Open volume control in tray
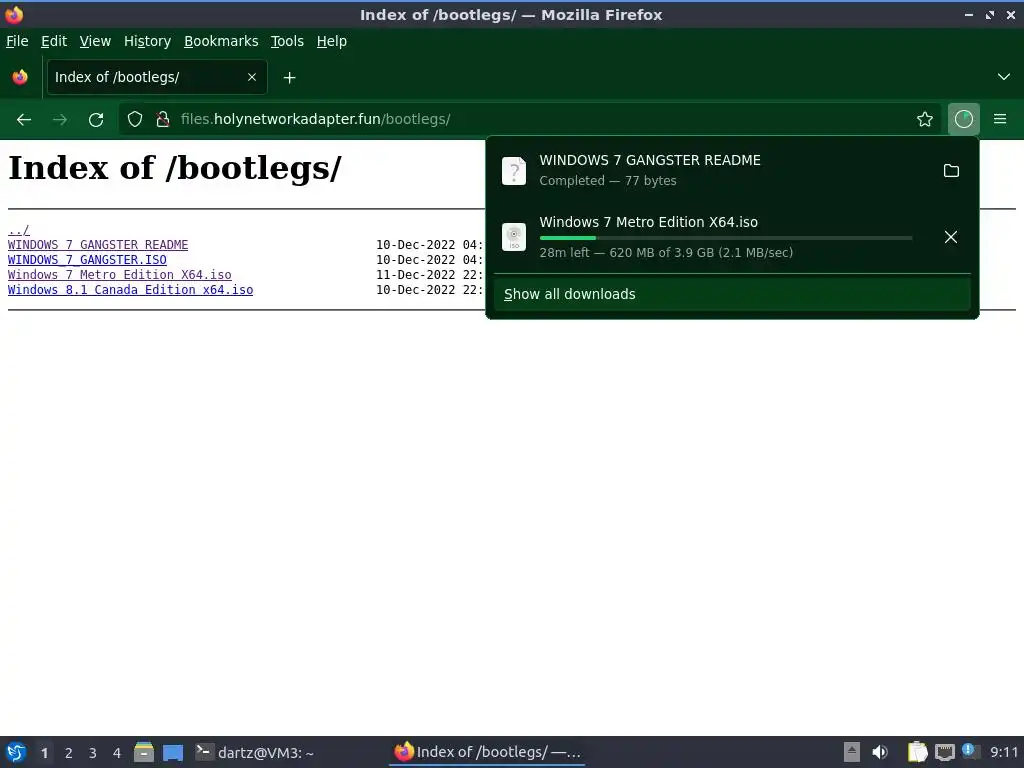The image size is (1024, 768). [x=880, y=752]
